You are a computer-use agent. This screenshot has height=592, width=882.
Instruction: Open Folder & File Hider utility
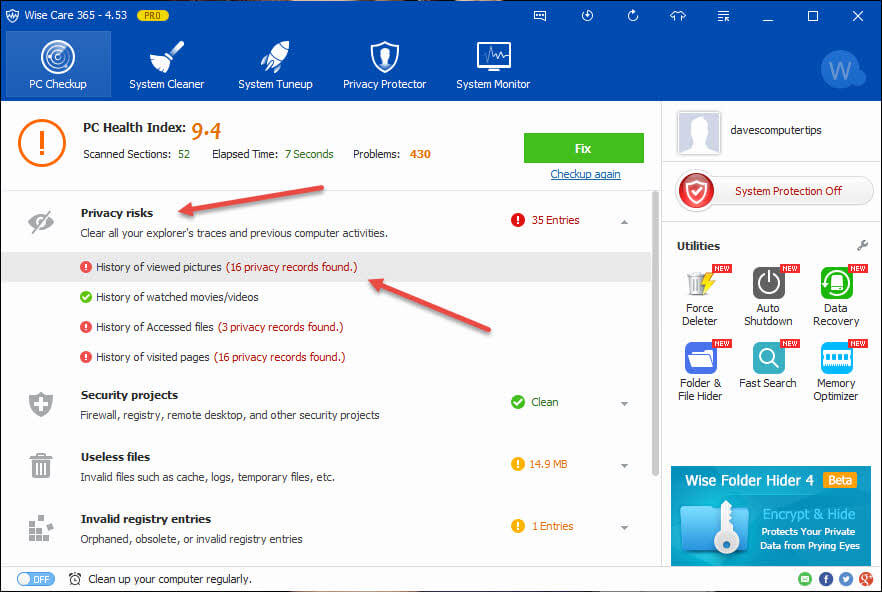[700, 371]
